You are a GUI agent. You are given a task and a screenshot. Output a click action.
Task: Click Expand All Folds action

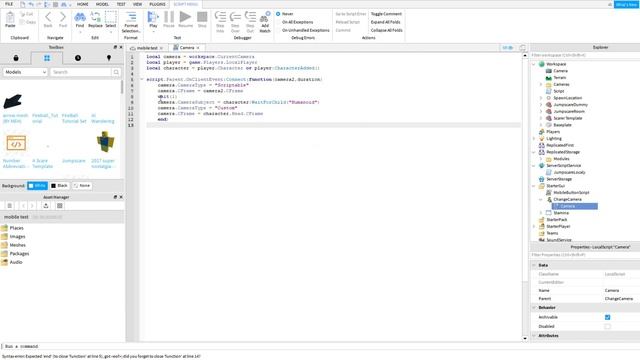coord(385,22)
